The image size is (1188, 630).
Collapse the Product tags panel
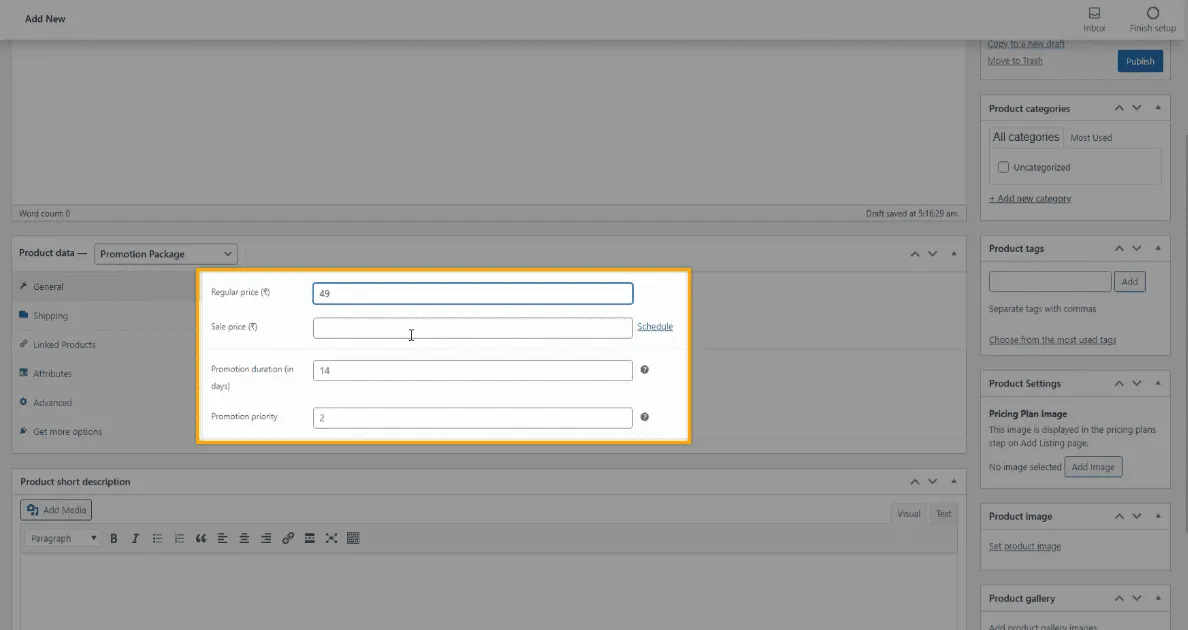click(1158, 248)
